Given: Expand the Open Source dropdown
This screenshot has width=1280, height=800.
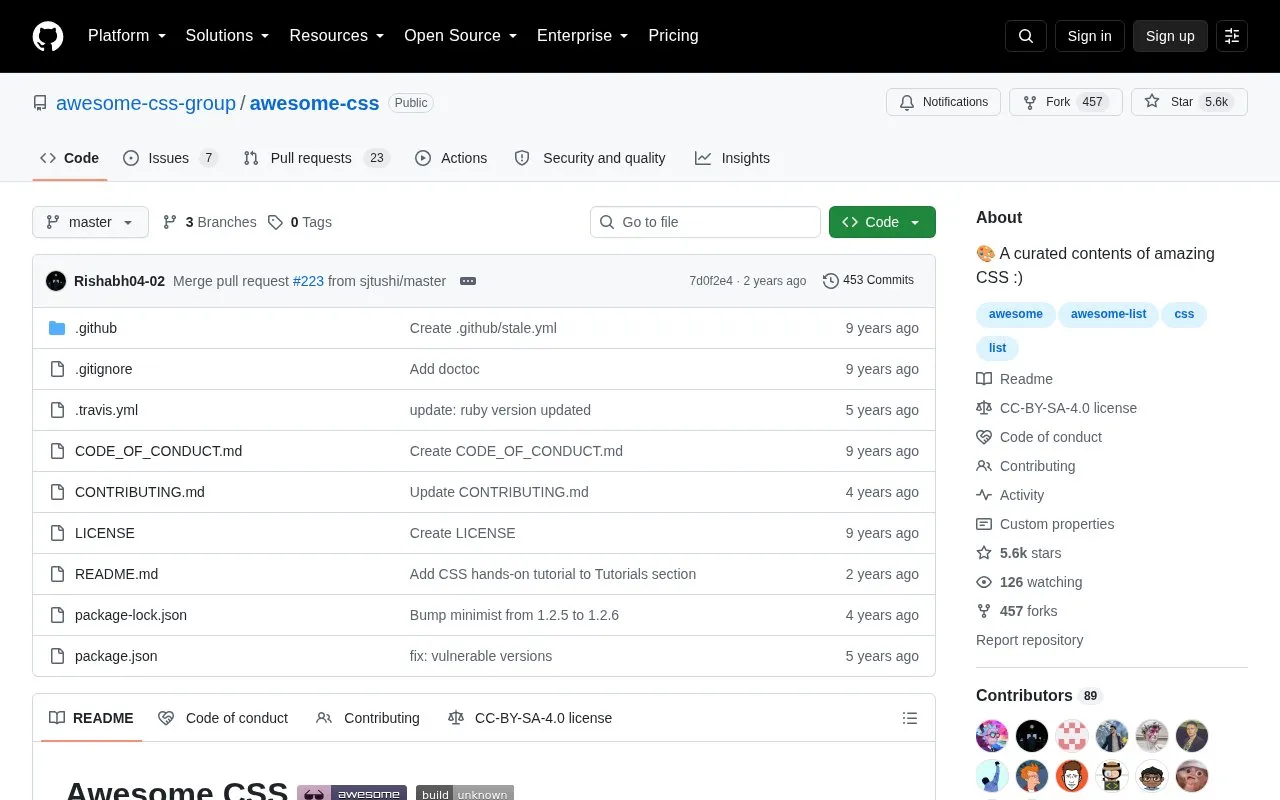Looking at the screenshot, I should 461,36.
